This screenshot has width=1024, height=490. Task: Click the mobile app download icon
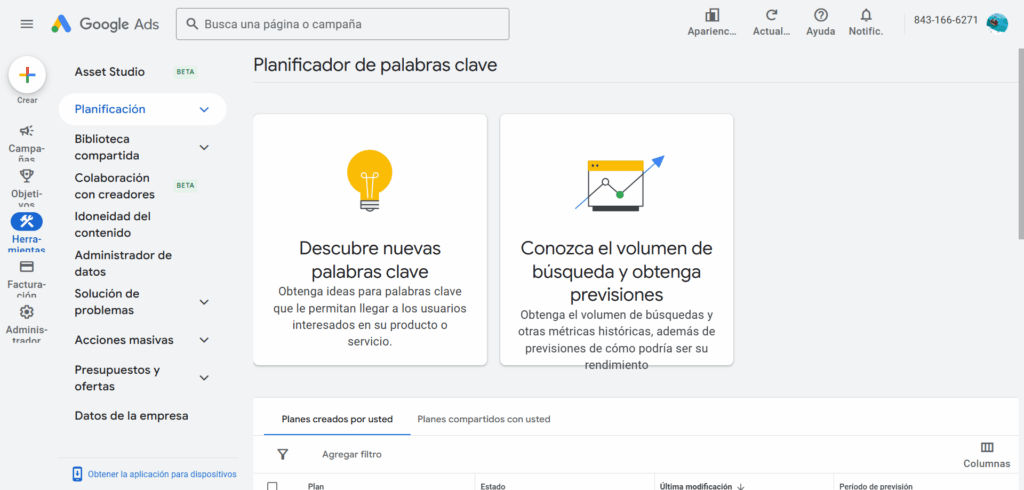[77, 474]
